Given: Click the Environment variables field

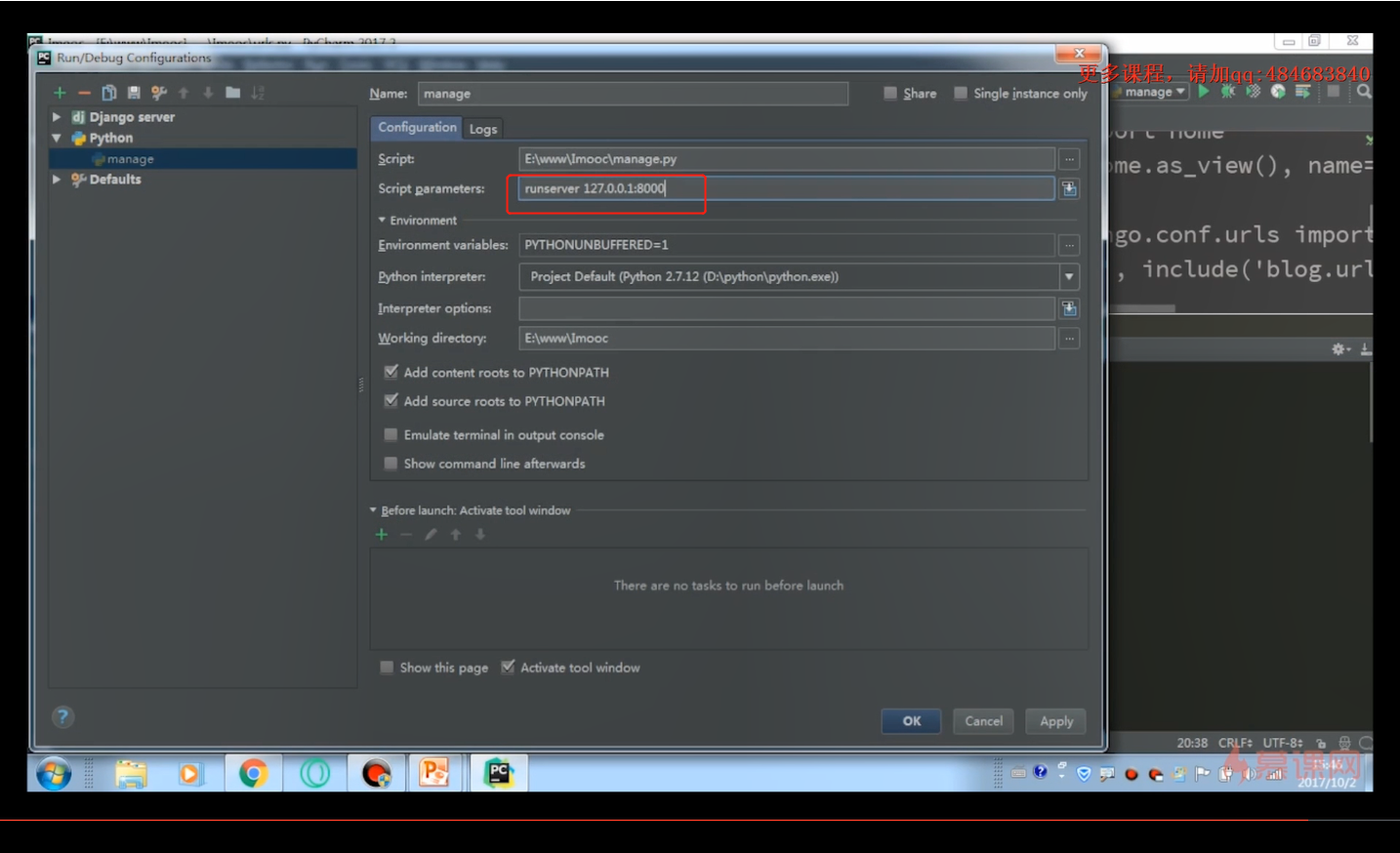Looking at the screenshot, I should pyautogui.click(x=787, y=245).
